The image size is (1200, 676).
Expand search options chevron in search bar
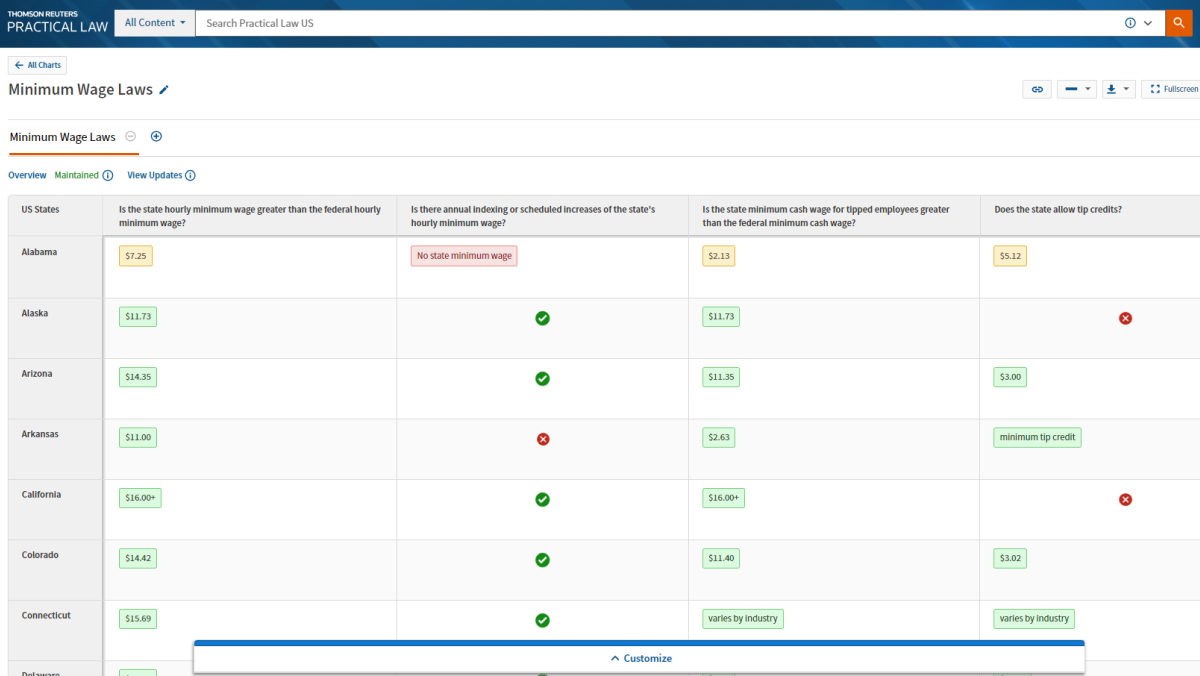(x=1148, y=23)
